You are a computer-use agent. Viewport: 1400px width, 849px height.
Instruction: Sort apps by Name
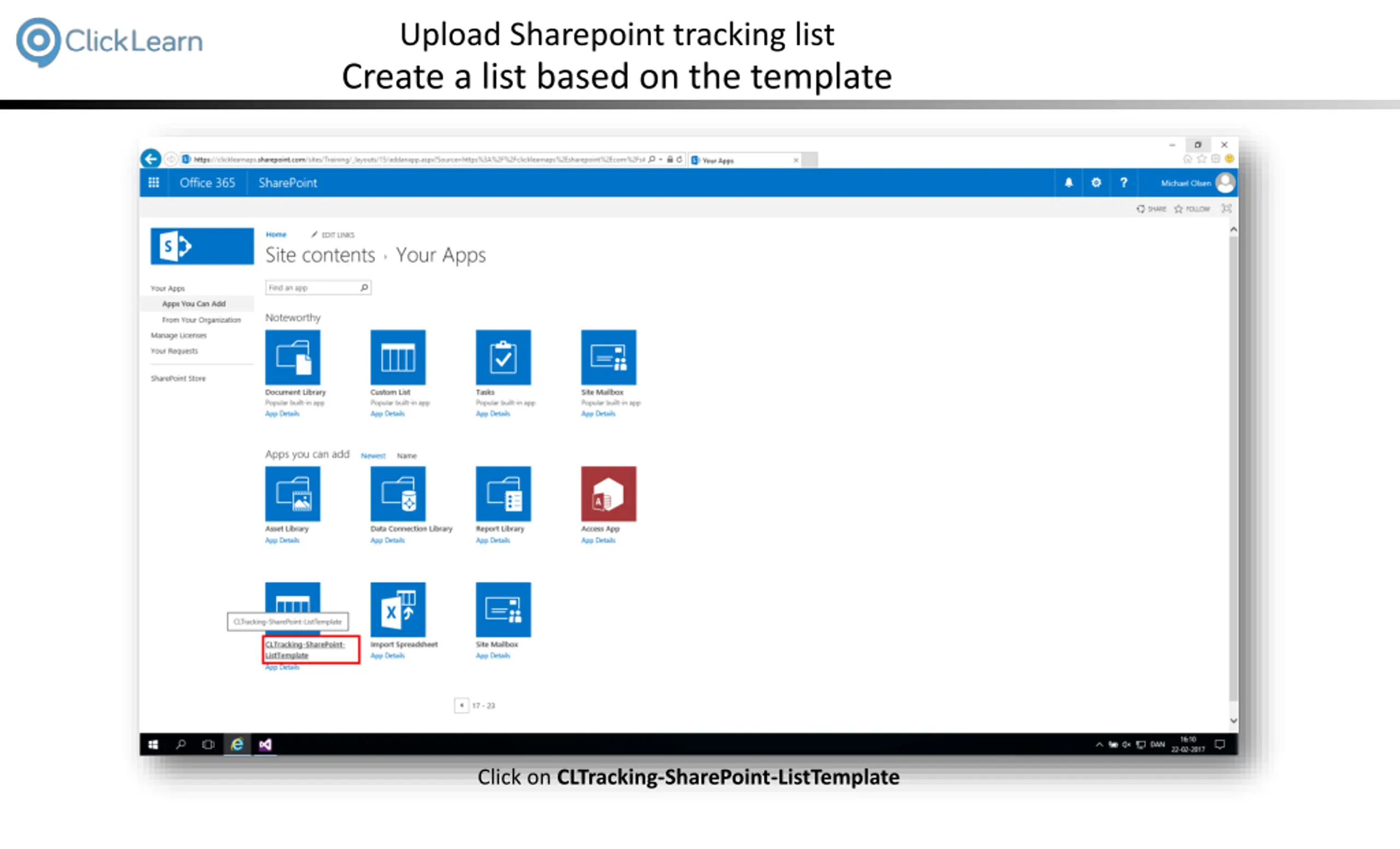(407, 455)
